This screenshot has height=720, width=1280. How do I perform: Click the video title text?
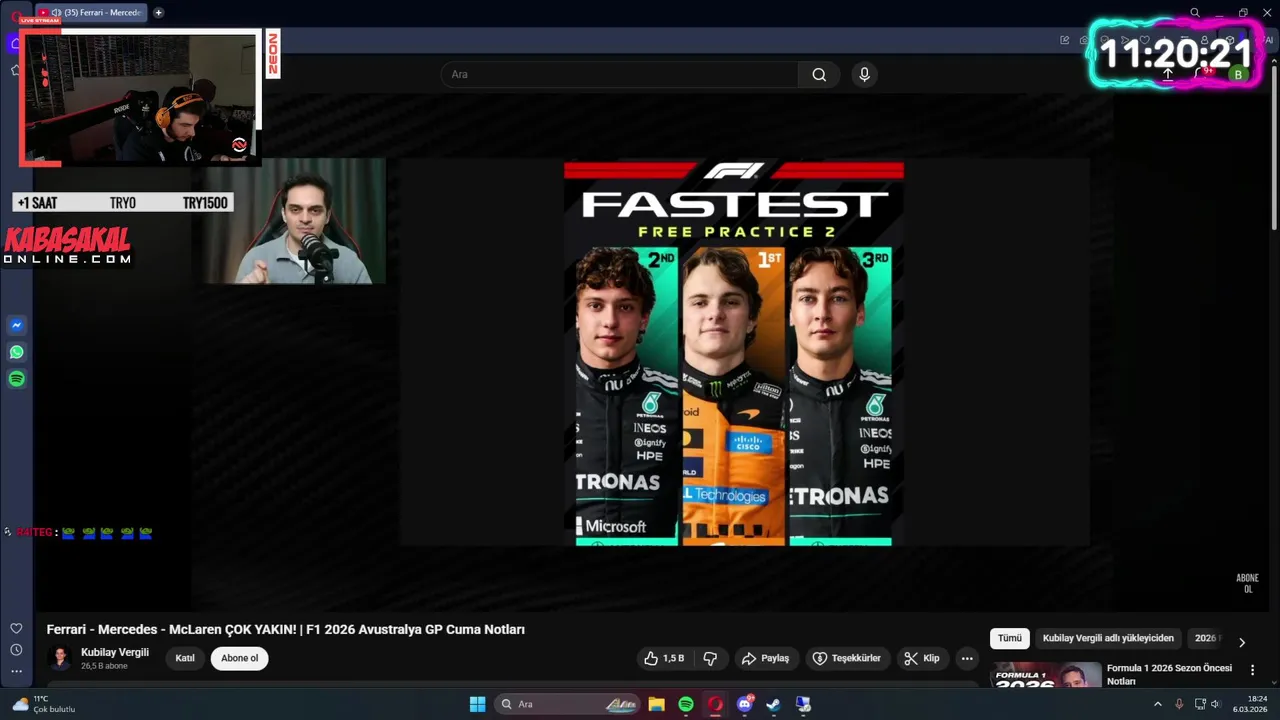point(285,629)
